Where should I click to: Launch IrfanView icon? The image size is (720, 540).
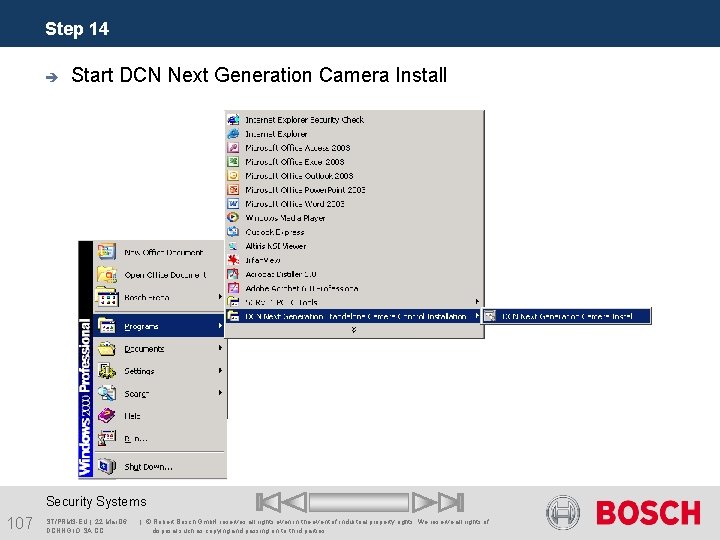[233, 260]
